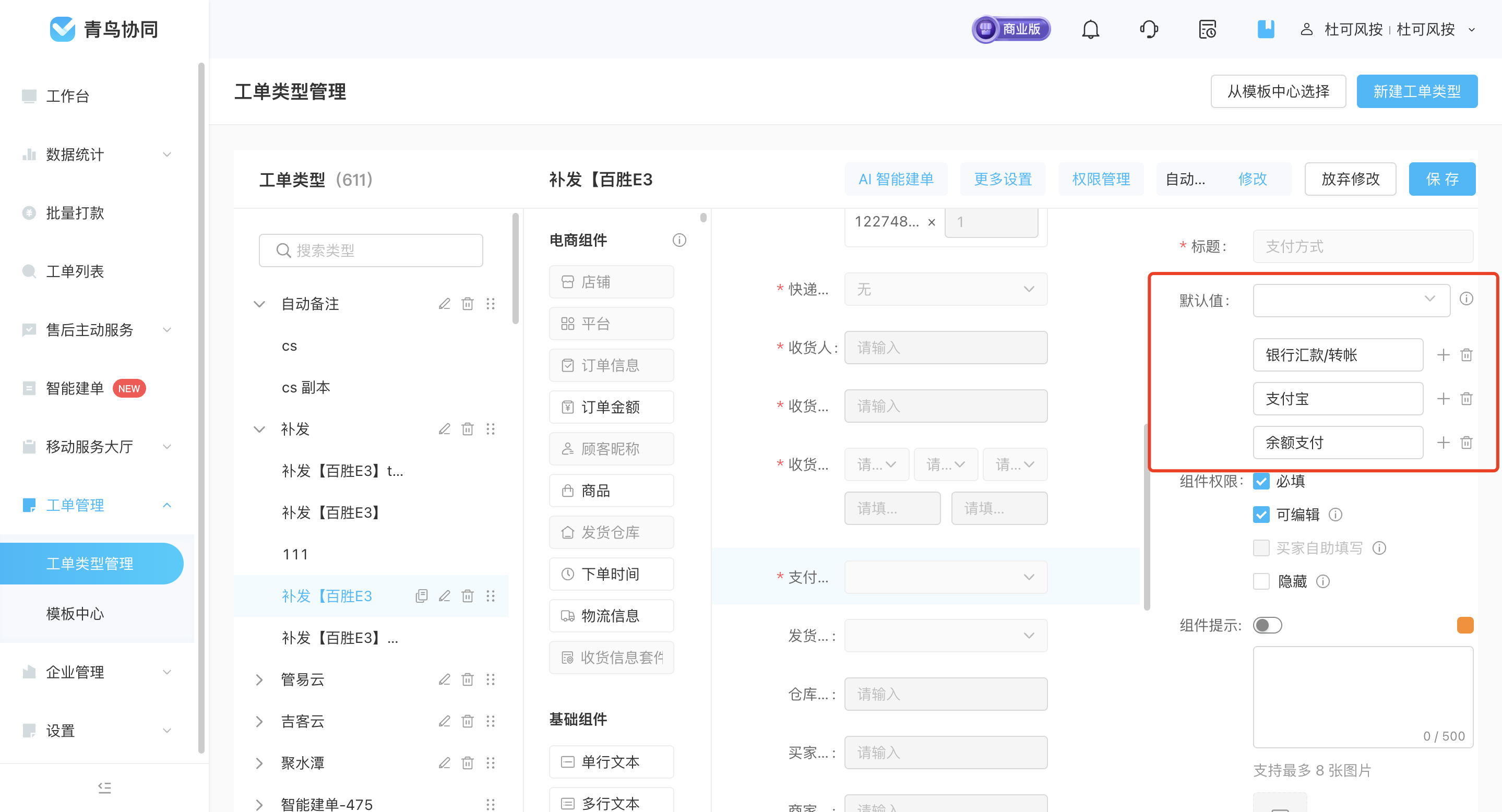The height and width of the screenshot is (812, 1502).
Task: Open AI 智能建单
Action: click(896, 179)
